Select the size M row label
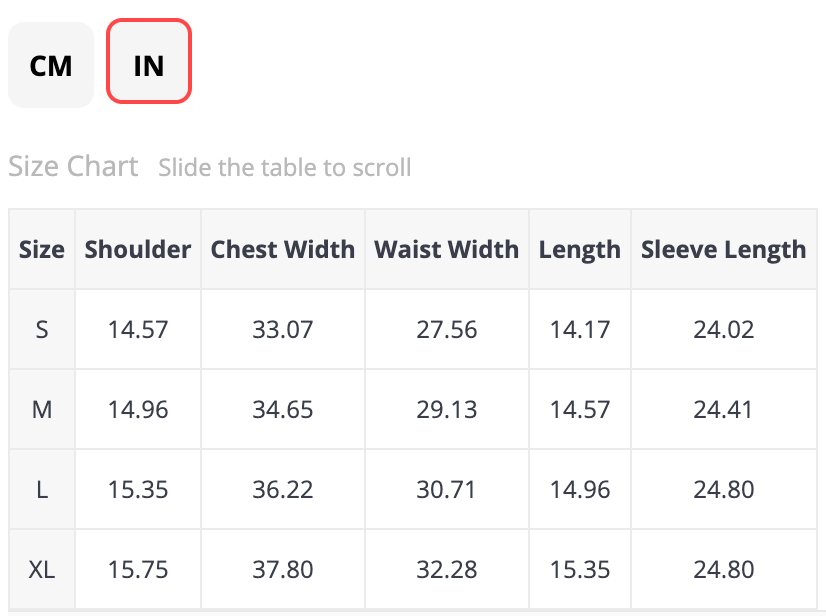The width and height of the screenshot is (826, 616). point(42,410)
